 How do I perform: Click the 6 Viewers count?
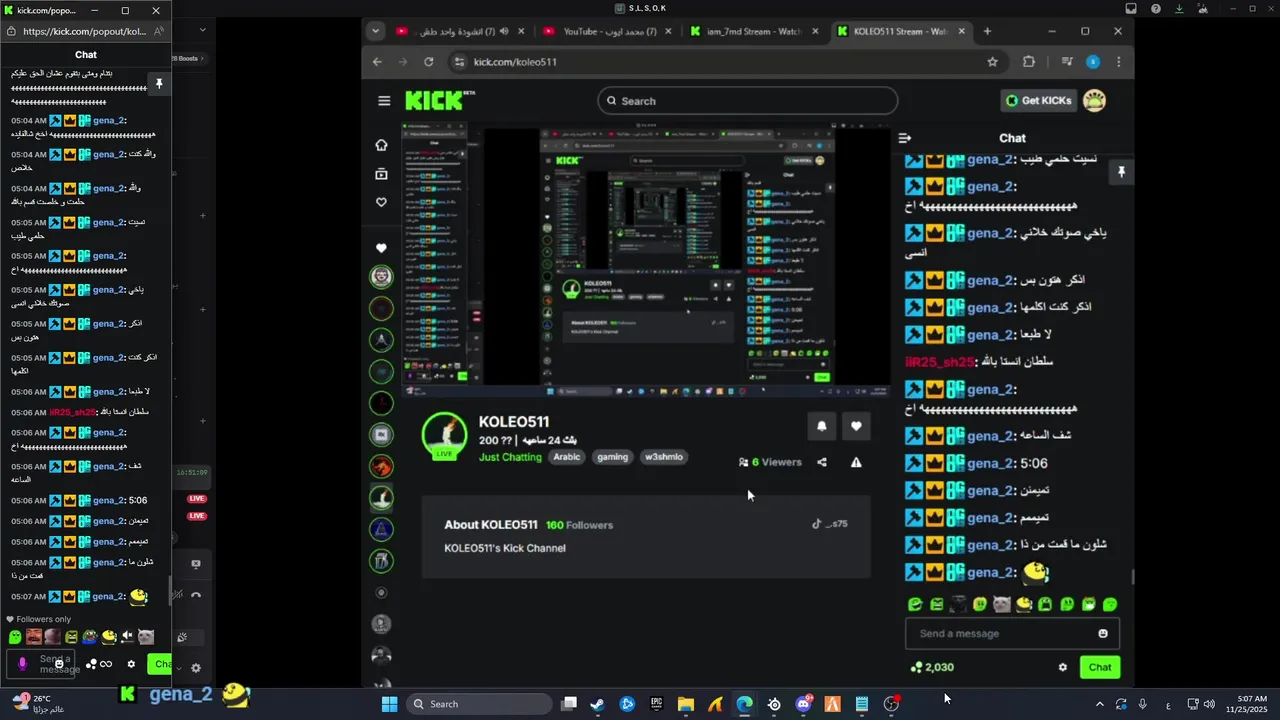(x=770, y=462)
